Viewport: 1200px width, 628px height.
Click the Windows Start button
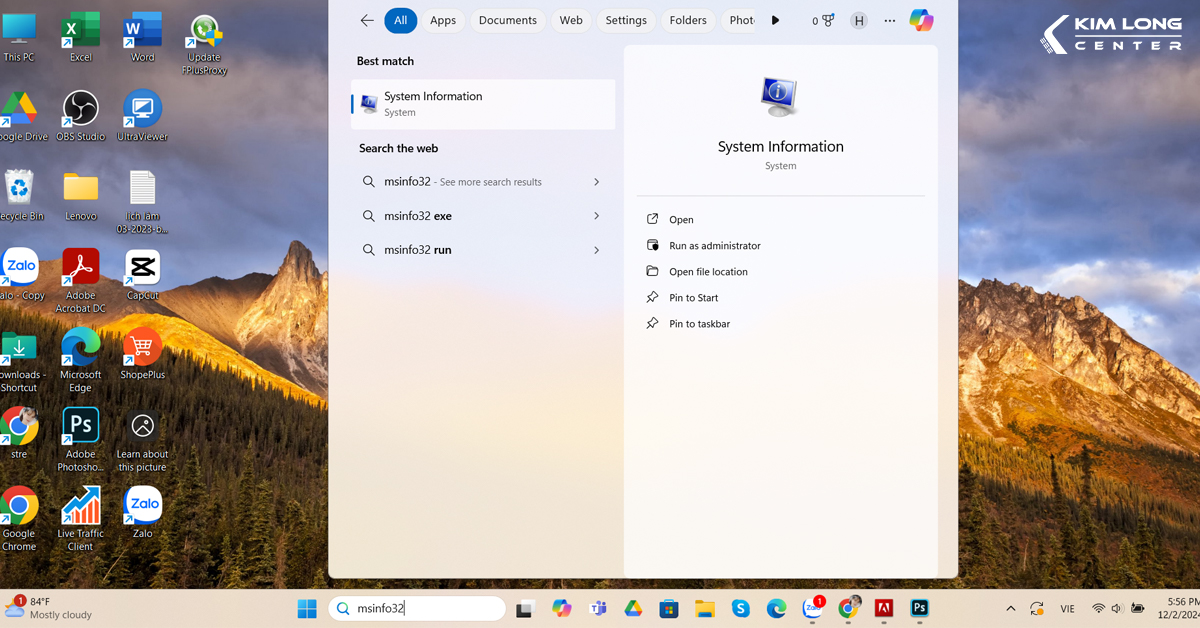pyautogui.click(x=307, y=608)
